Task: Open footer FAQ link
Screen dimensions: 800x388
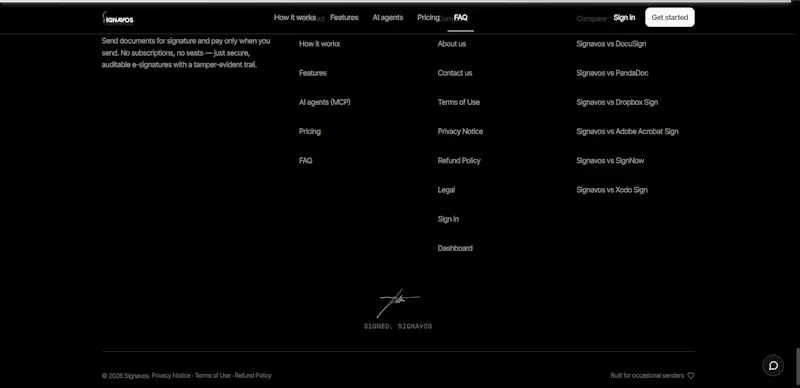Action: [306, 160]
